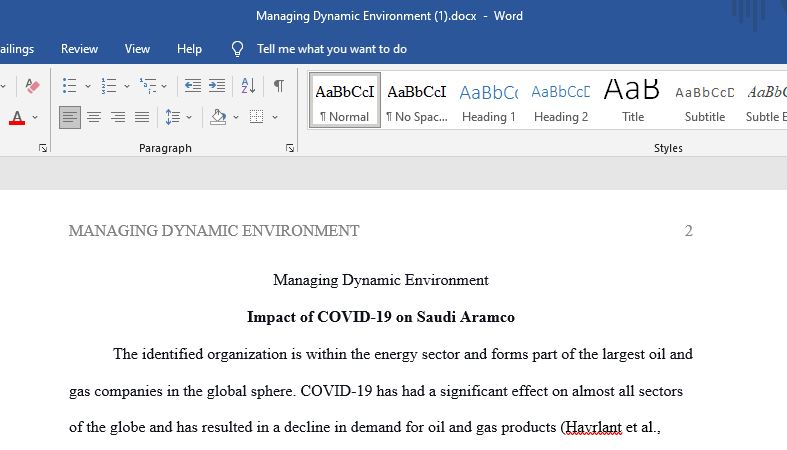
Task: Toggle Center paragraph alignment
Action: (94, 117)
